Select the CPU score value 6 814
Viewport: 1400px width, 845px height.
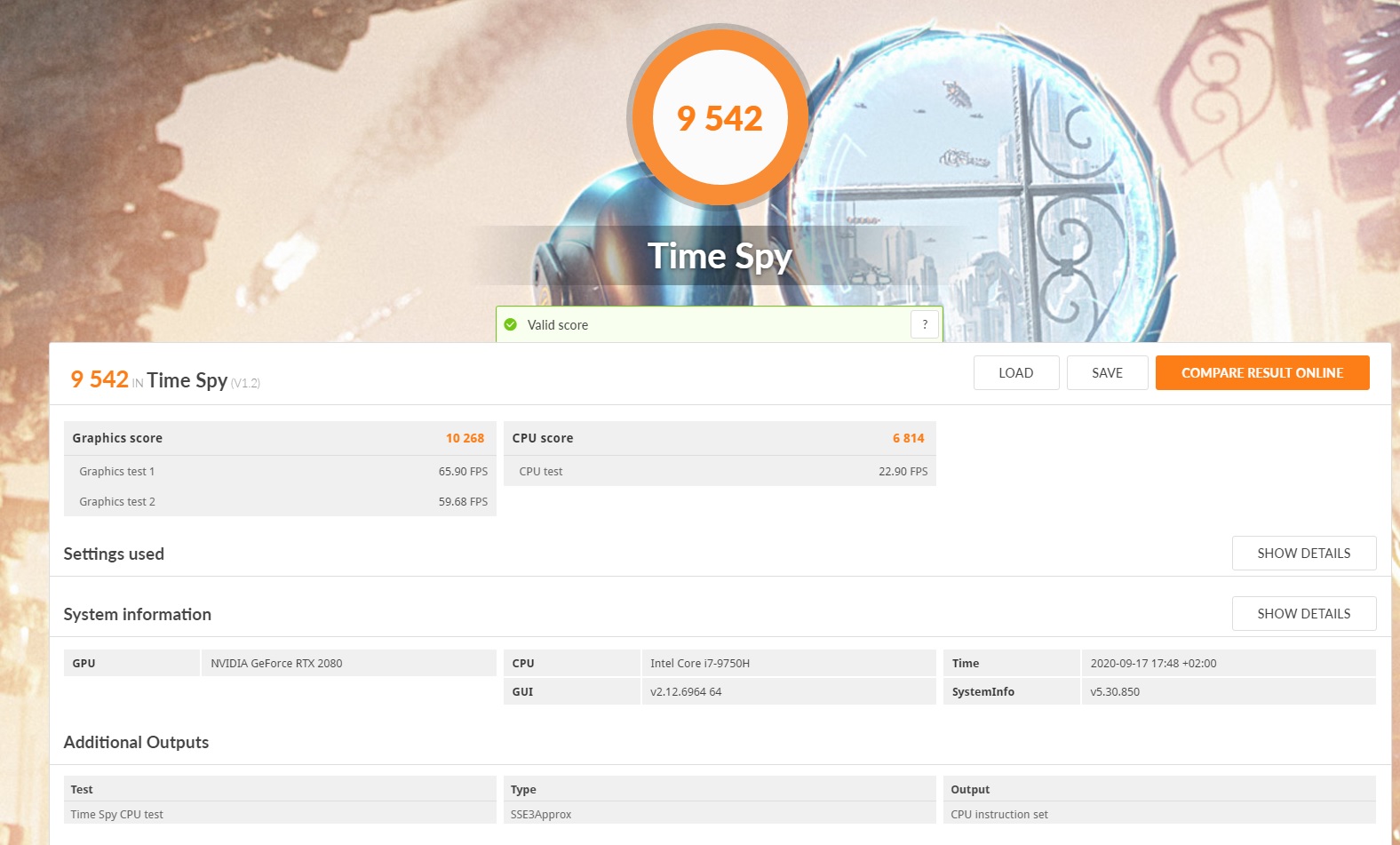(908, 438)
